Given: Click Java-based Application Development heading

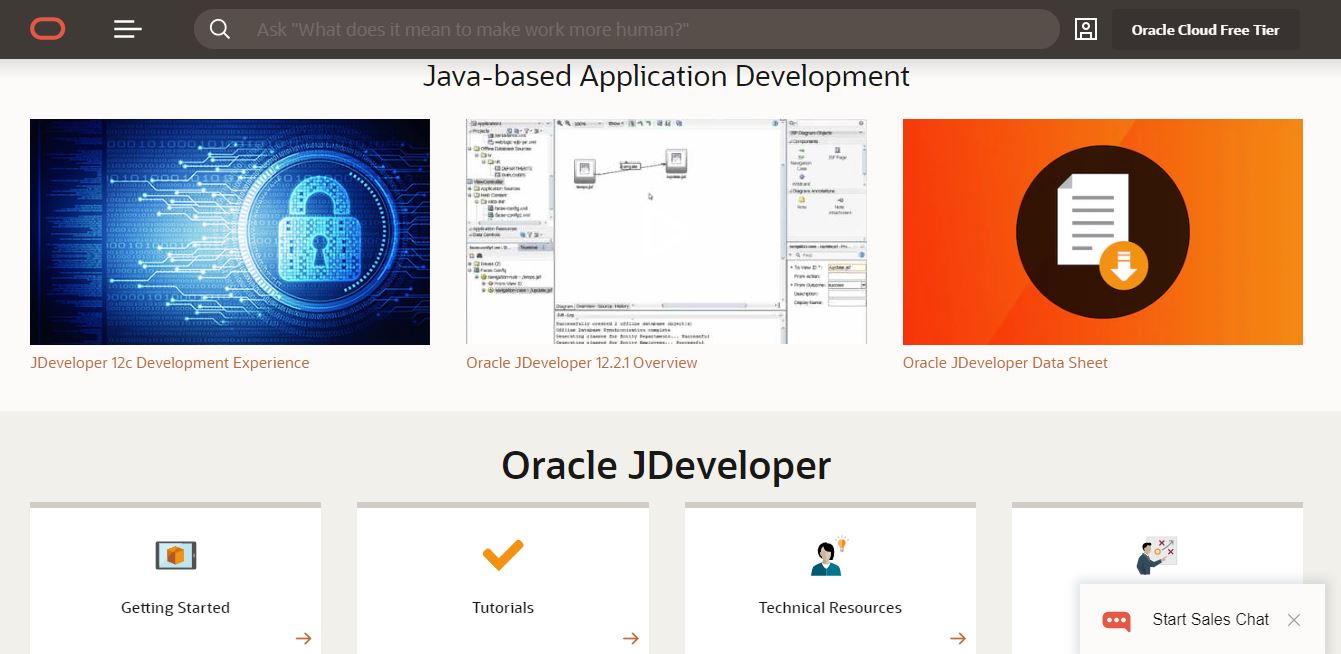Looking at the screenshot, I should click(666, 76).
